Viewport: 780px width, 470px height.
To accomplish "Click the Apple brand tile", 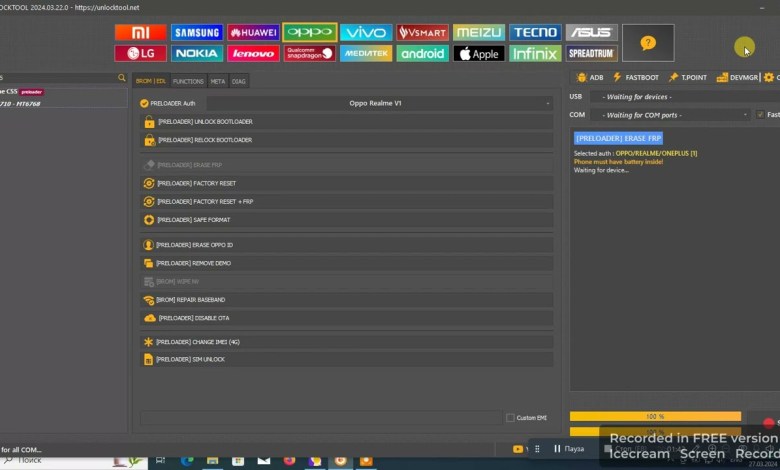I will [x=479, y=53].
